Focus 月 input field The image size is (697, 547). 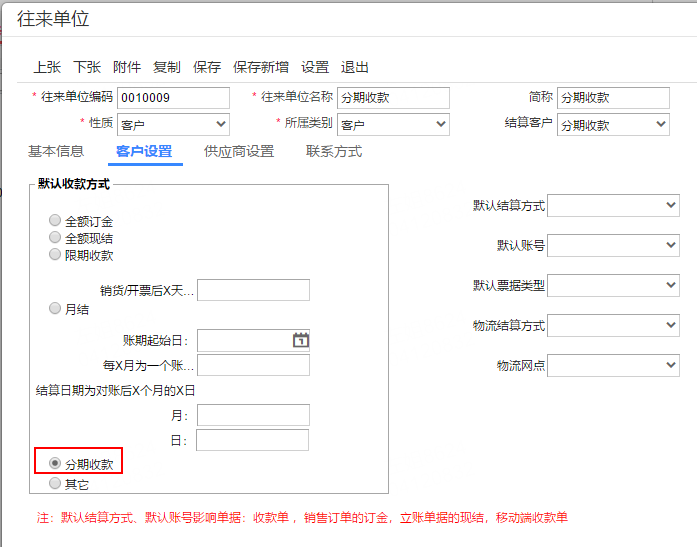point(253,415)
